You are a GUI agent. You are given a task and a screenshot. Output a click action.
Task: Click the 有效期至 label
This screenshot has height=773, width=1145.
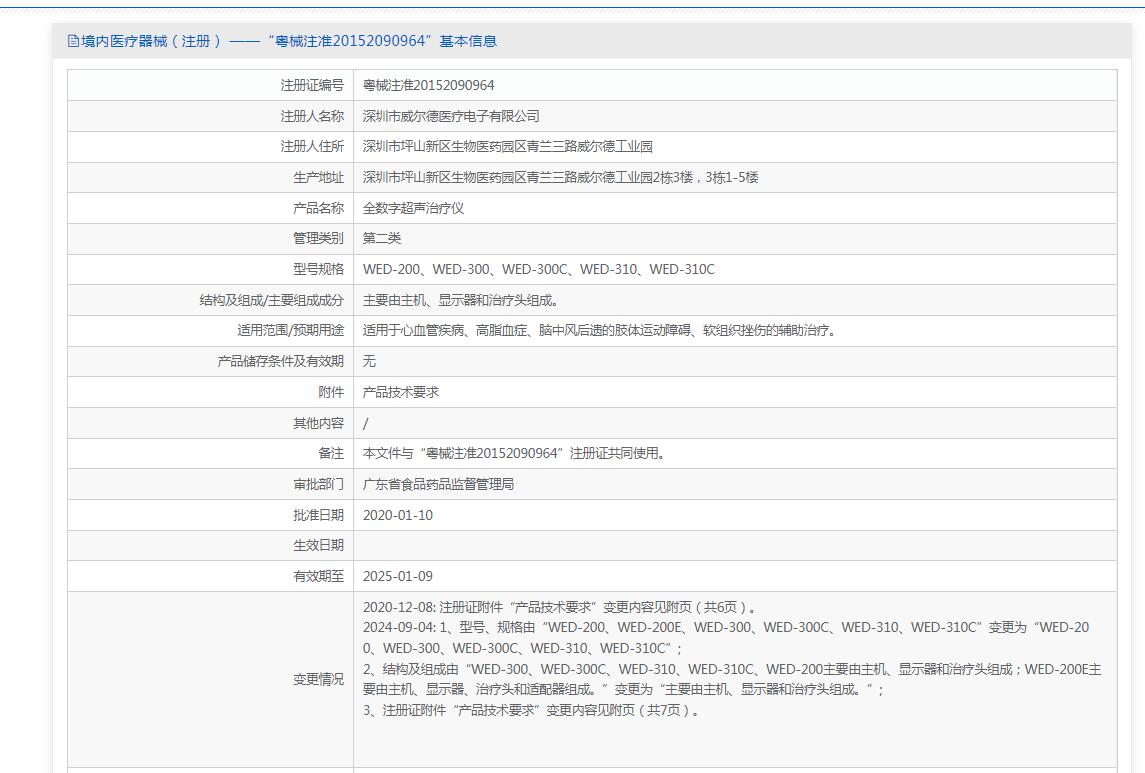click(x=318, y=576)
